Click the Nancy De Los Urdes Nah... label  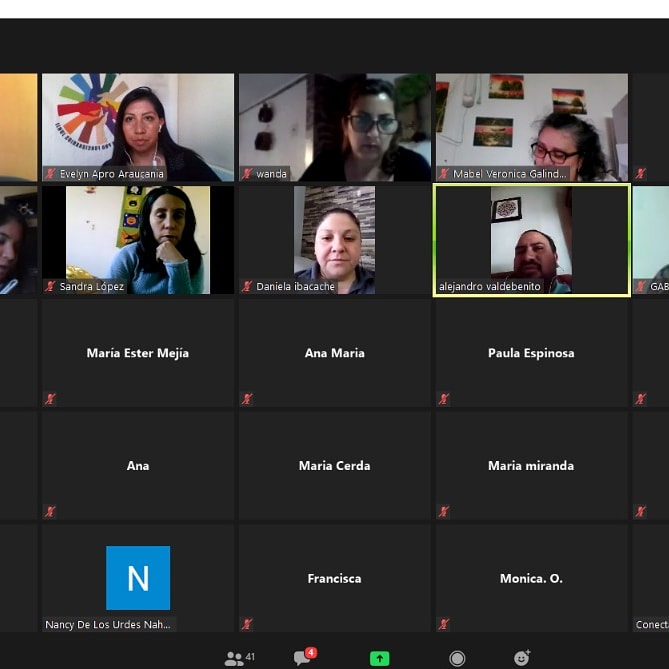pyautogui.click(x=108, y=625)
